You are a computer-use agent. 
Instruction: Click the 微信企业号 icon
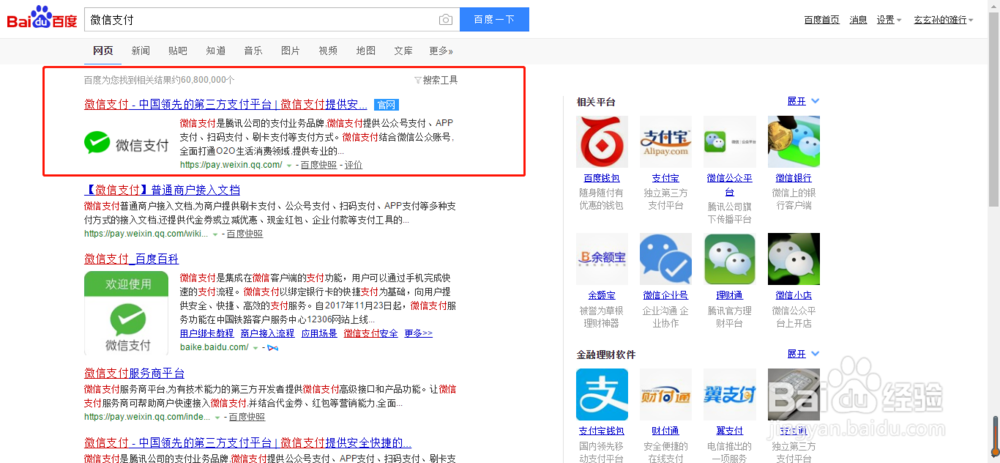point(666,259)
